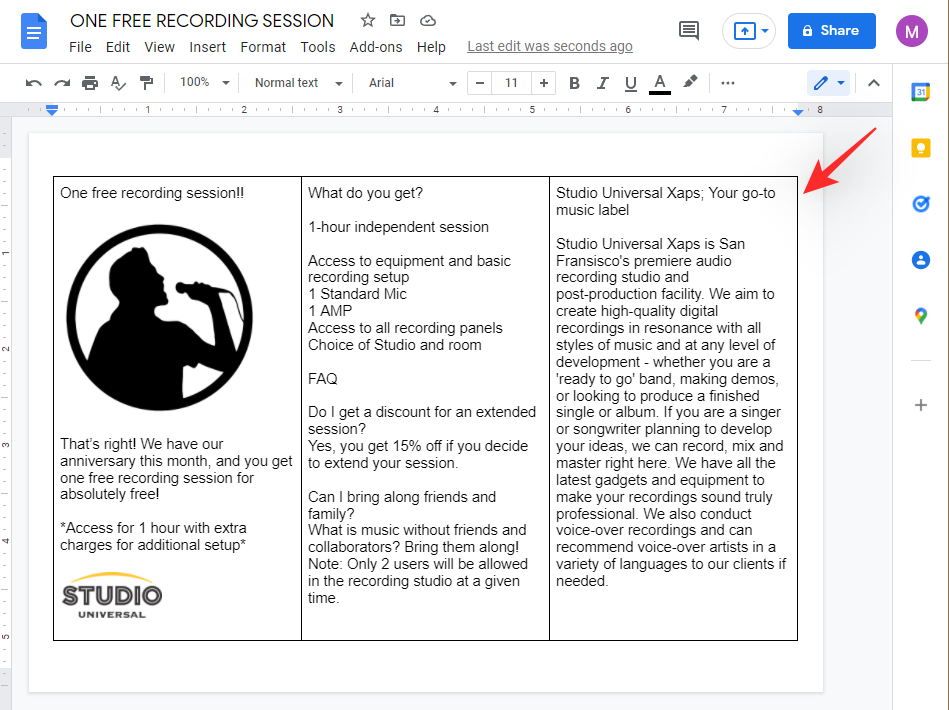Image resolution: width=949 pixels, height=710 pixels.
Task: Open the Format menu
Action: (263, 47)
